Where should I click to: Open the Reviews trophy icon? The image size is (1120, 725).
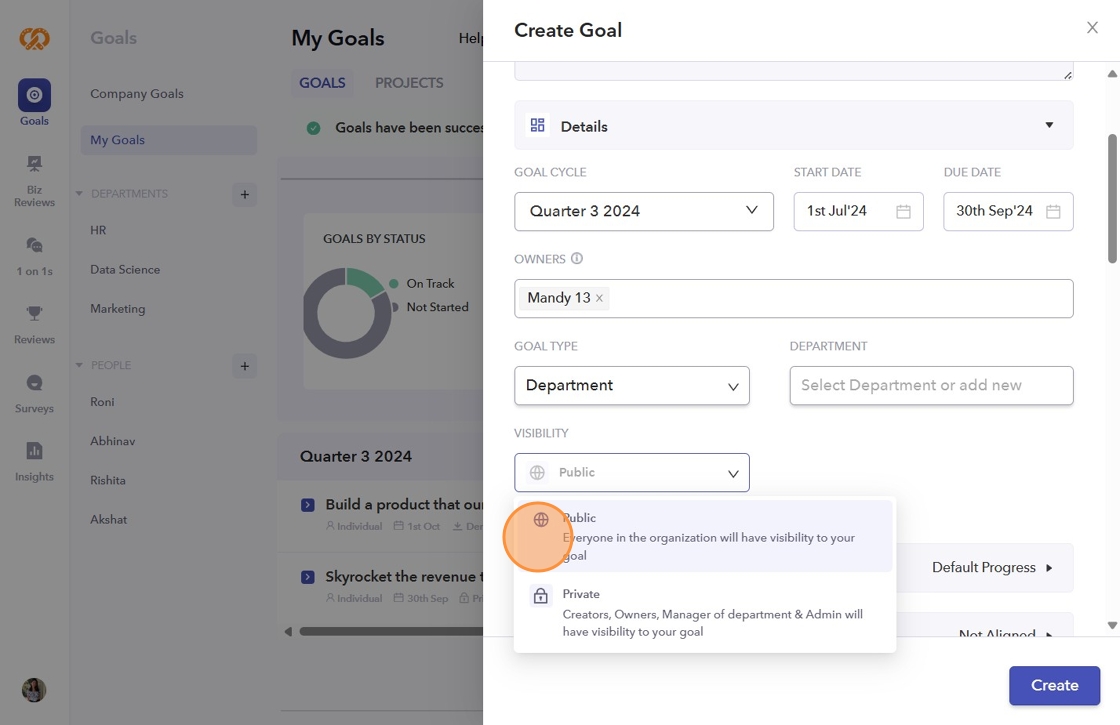click(34, 315)
